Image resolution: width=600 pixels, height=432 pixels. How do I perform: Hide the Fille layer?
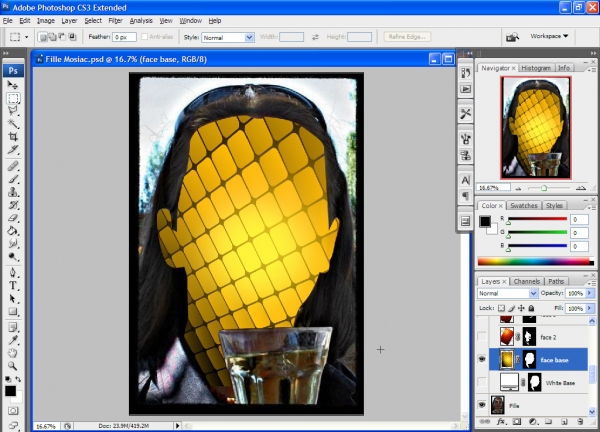pyautogui.click(x=482, y=405)
